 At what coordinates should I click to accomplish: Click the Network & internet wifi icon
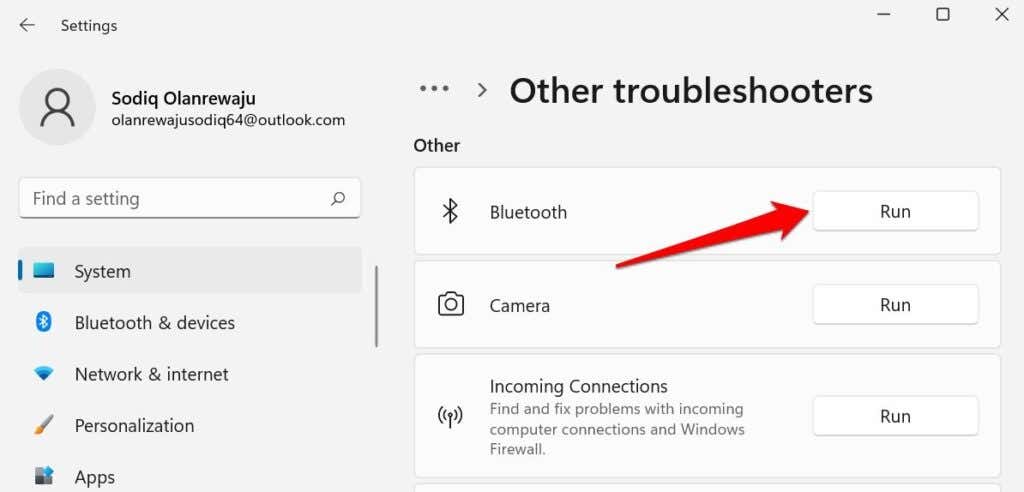point(44,374)
